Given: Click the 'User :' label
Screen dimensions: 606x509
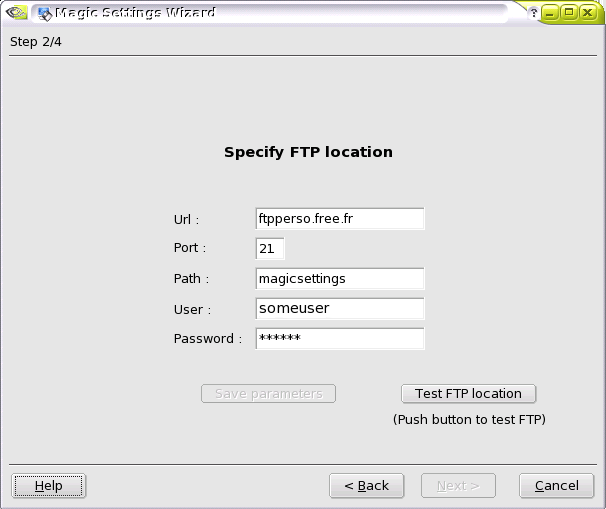Looking at the screenshot, I should click(x=192, y=310).
